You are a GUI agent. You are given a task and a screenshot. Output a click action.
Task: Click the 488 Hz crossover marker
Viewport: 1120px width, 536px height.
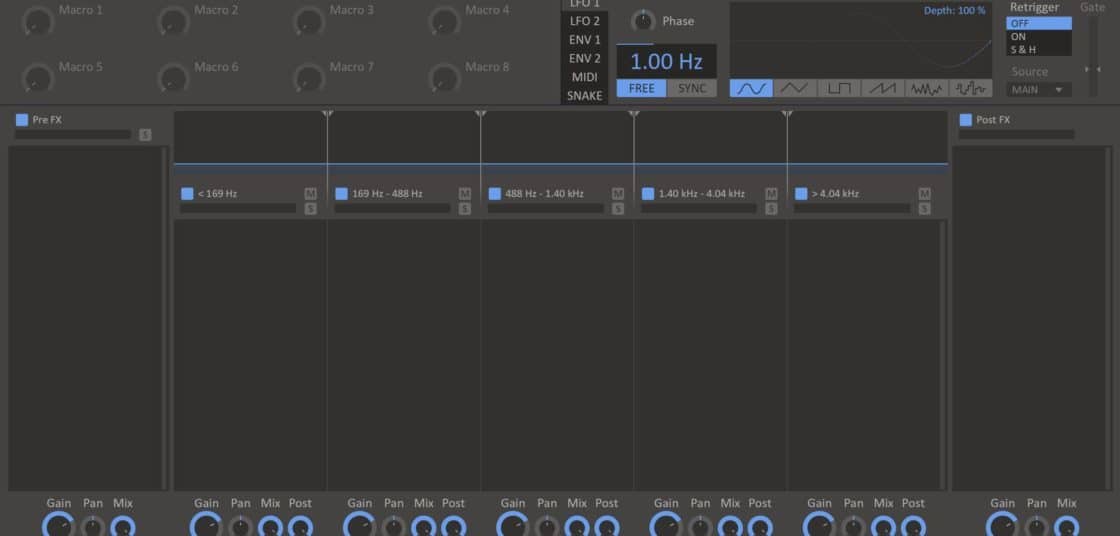tap(481, 114)
